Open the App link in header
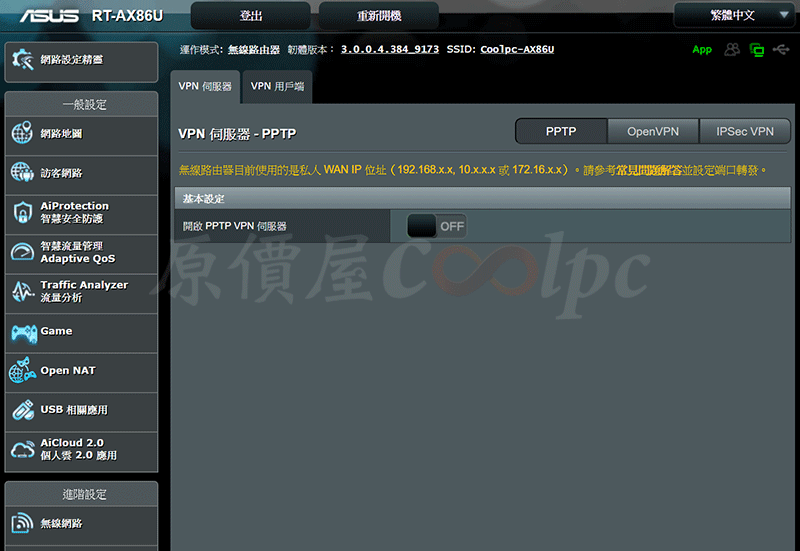Screen dimensions: 800x551 [x=702, y=49]
